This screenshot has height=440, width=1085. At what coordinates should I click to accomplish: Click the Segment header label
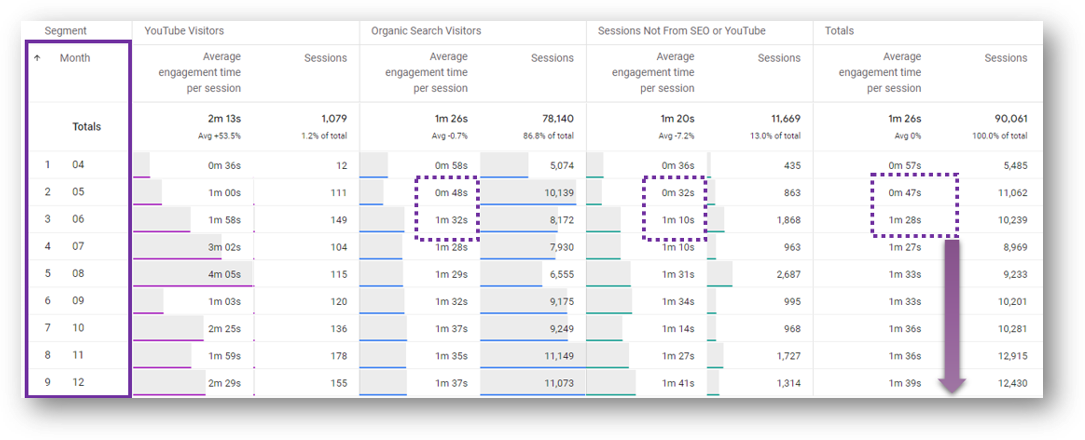pyautogui.click(x=65, y=31)
